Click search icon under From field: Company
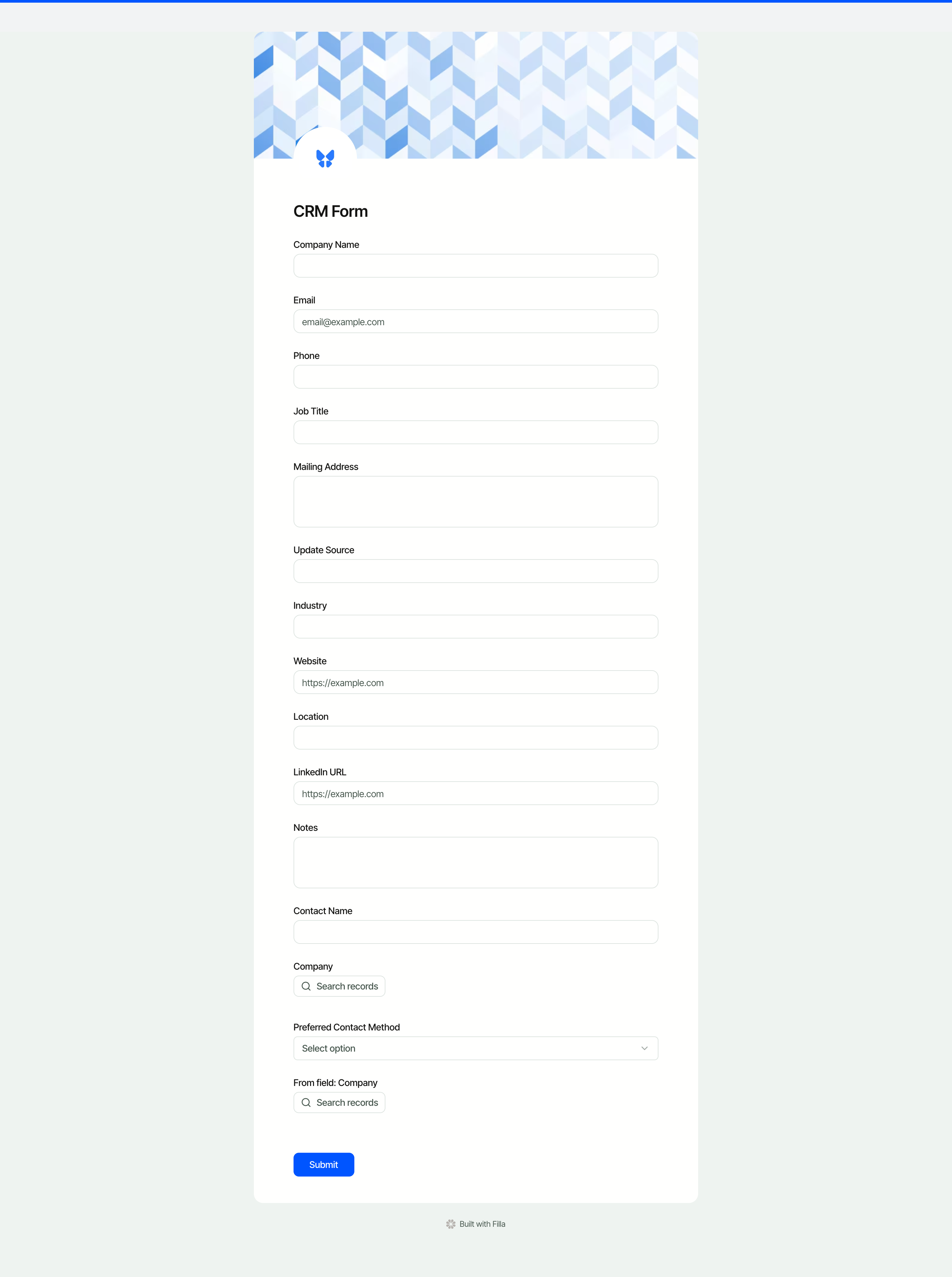Screen dimensions: 952x1277 306,1103
